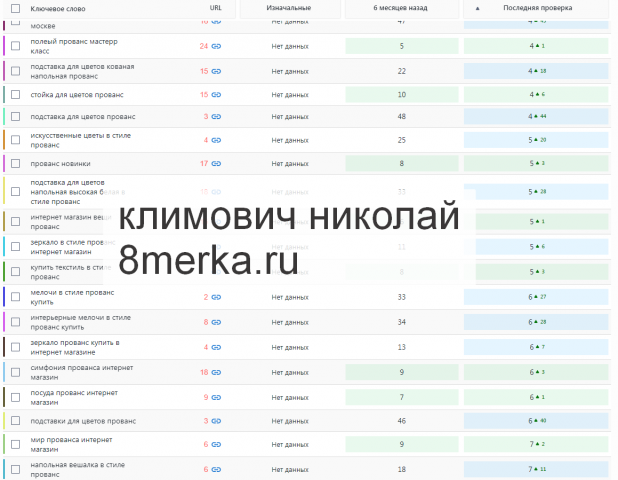Sort by 'URL' column header

pos(216,8)
